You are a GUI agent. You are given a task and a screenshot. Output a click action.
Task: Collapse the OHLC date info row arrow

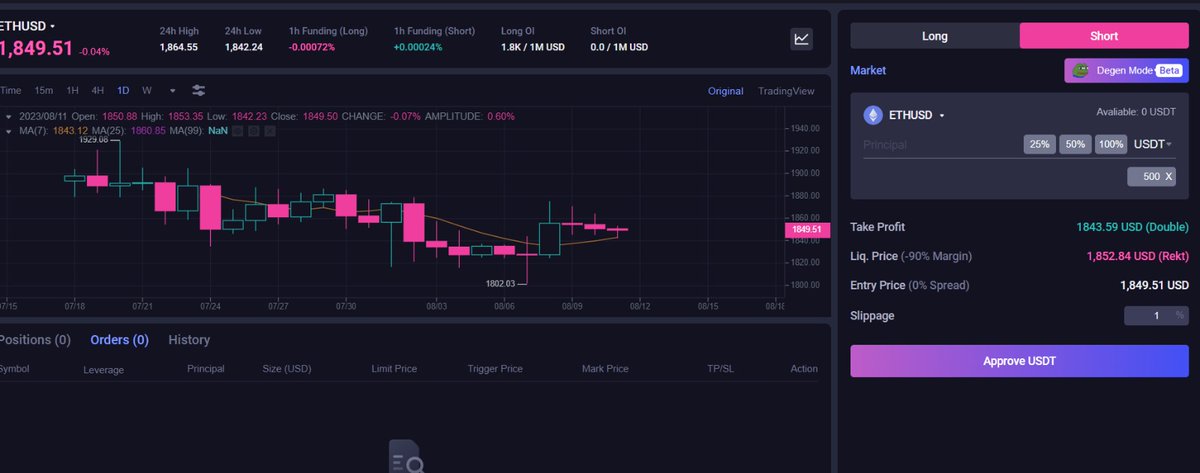pyautogui.click(x=10, y=116)
